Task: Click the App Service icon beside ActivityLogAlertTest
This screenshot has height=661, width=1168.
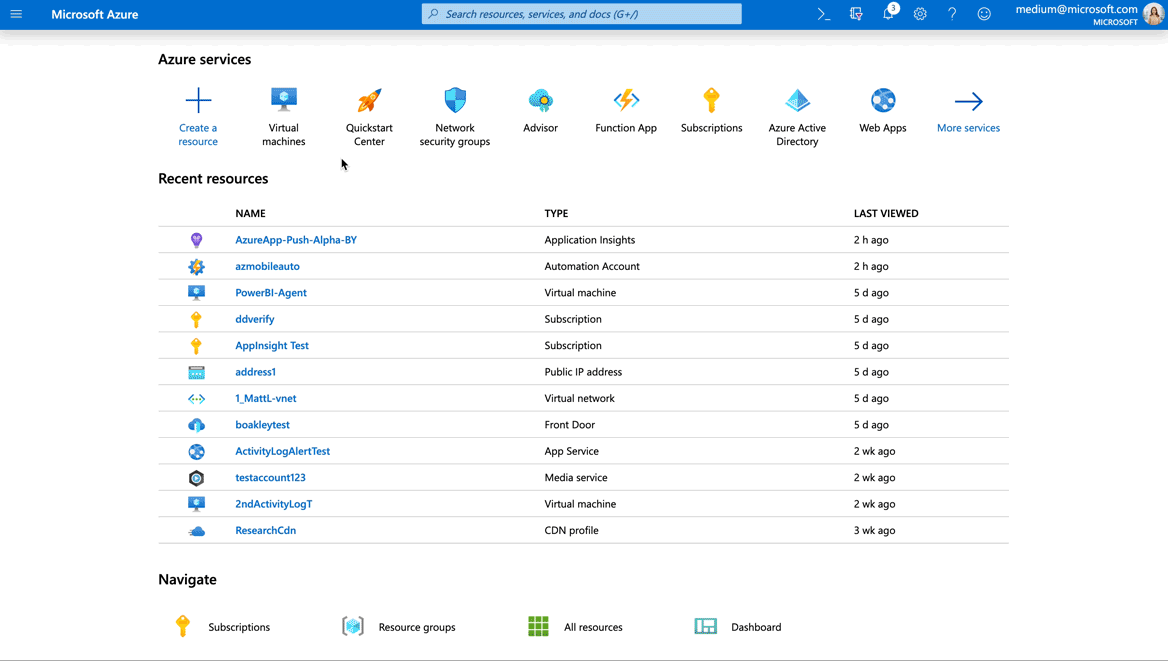Action: point(196,452)
